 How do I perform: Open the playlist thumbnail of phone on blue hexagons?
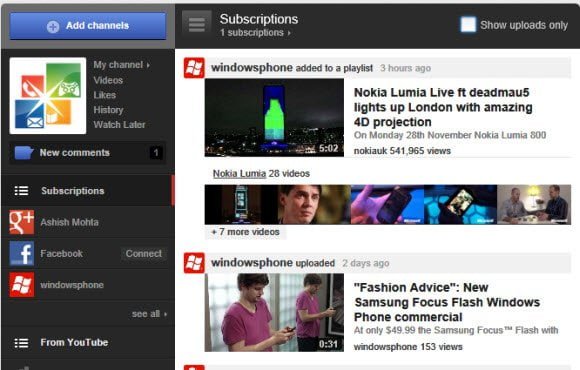coord(461,205)
